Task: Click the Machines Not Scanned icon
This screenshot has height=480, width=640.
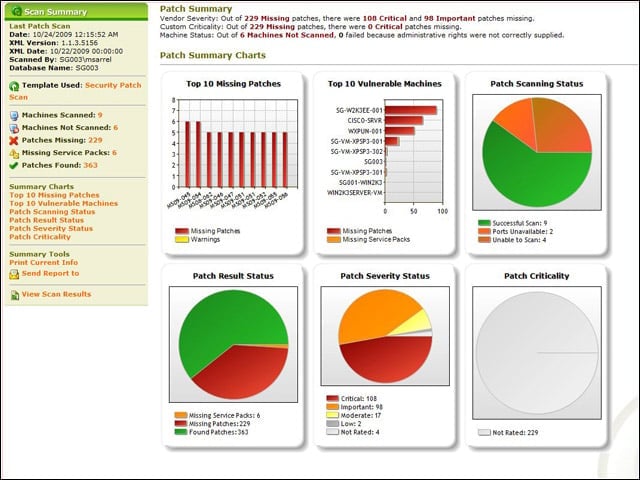Action: click(14, 128)
